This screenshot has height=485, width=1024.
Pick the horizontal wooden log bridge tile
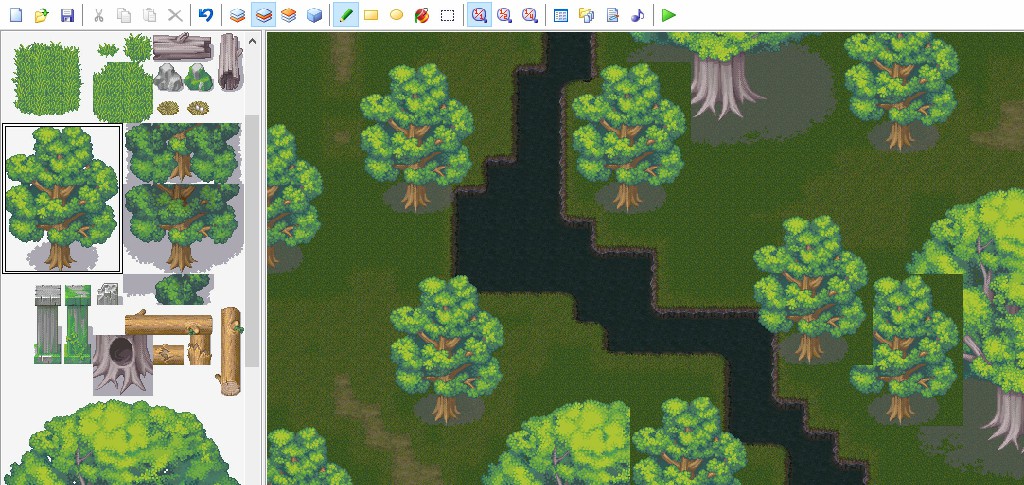(x=168, y=324)
